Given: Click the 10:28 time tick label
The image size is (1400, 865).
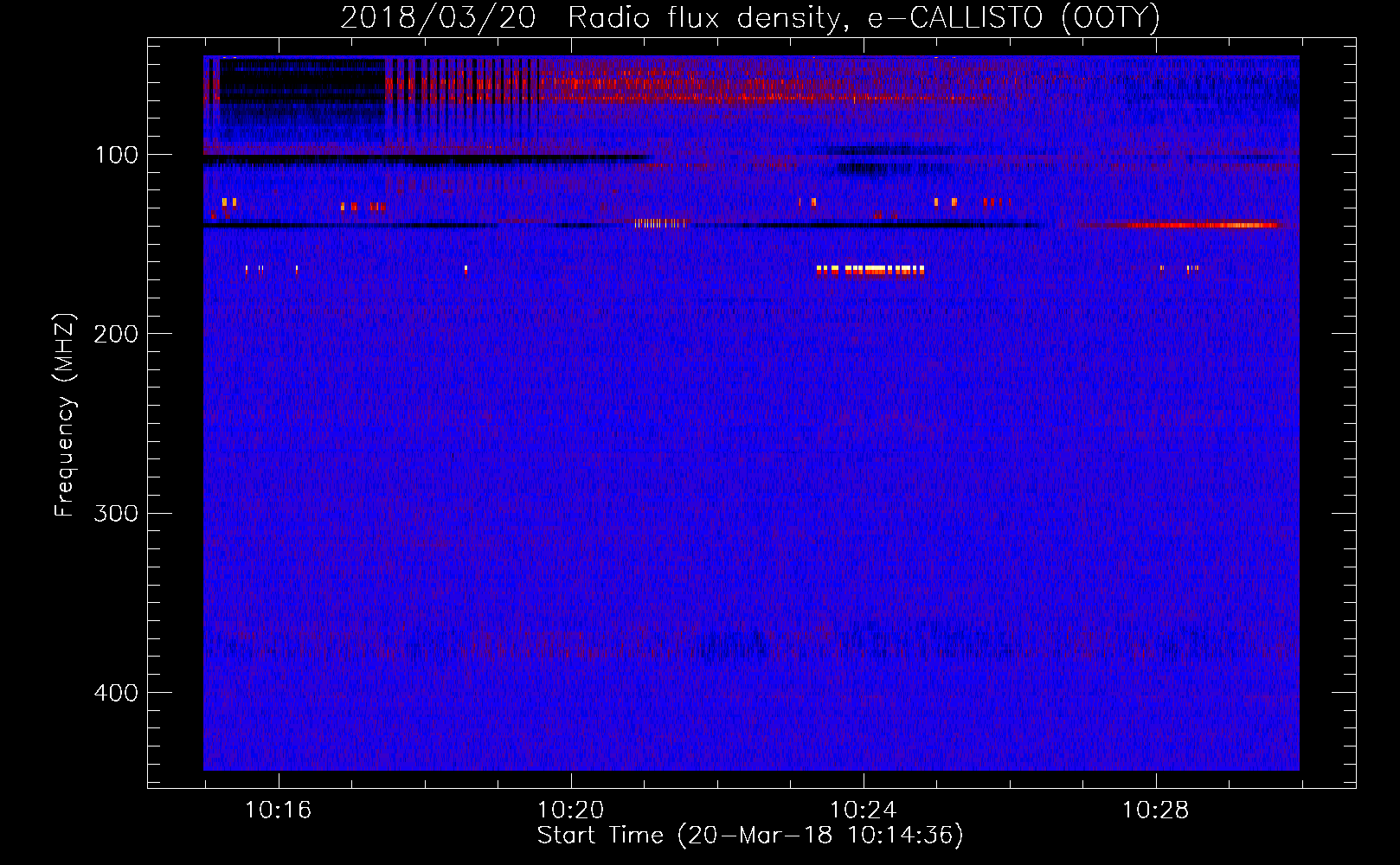Looking at the screenshot, I should click(x=1156, y=811).
